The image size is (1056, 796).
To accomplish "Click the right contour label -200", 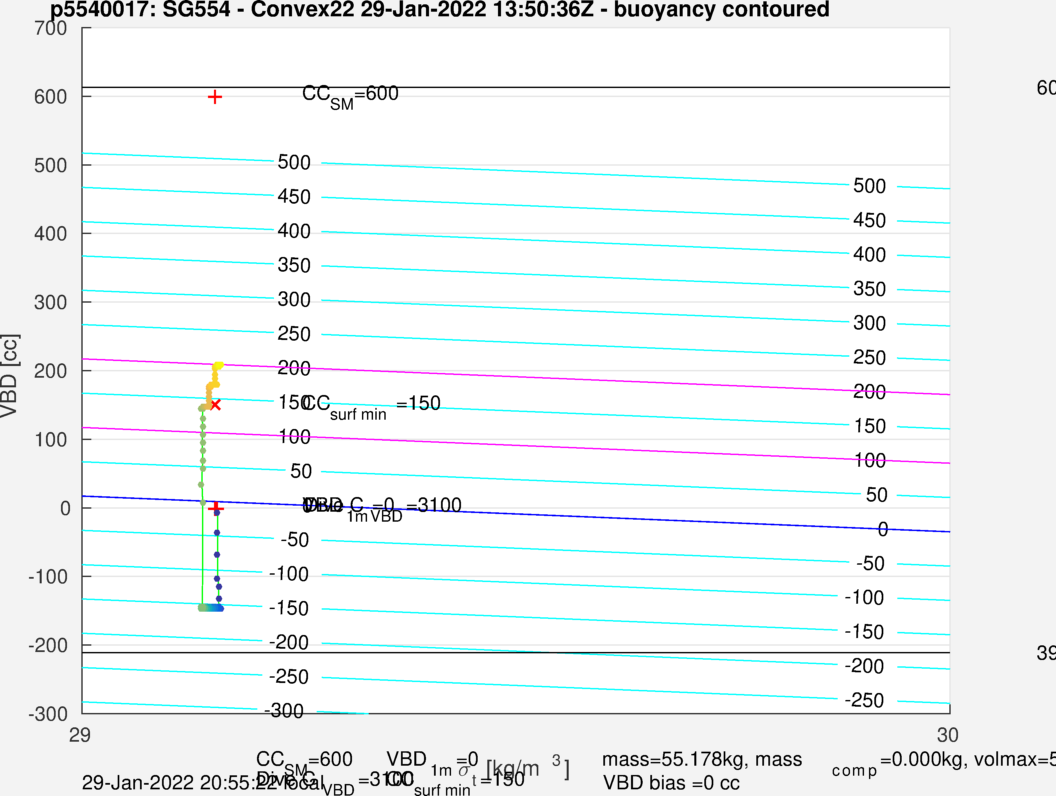I will click(864, 667).
